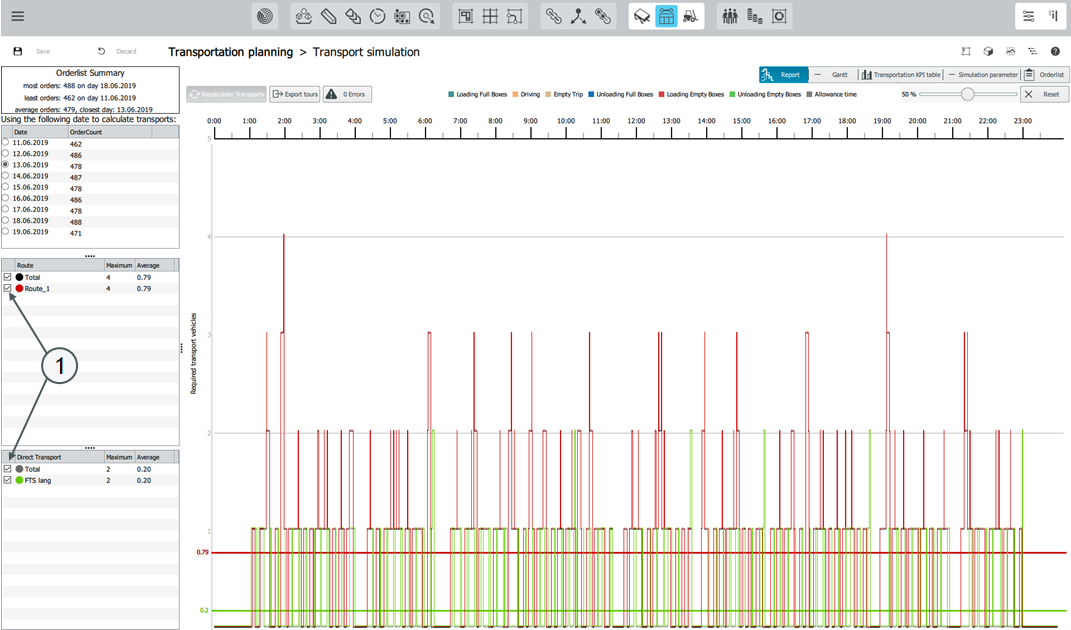Click the Recalculate Transports button
1071x630 pixels.
coord(227,94)
